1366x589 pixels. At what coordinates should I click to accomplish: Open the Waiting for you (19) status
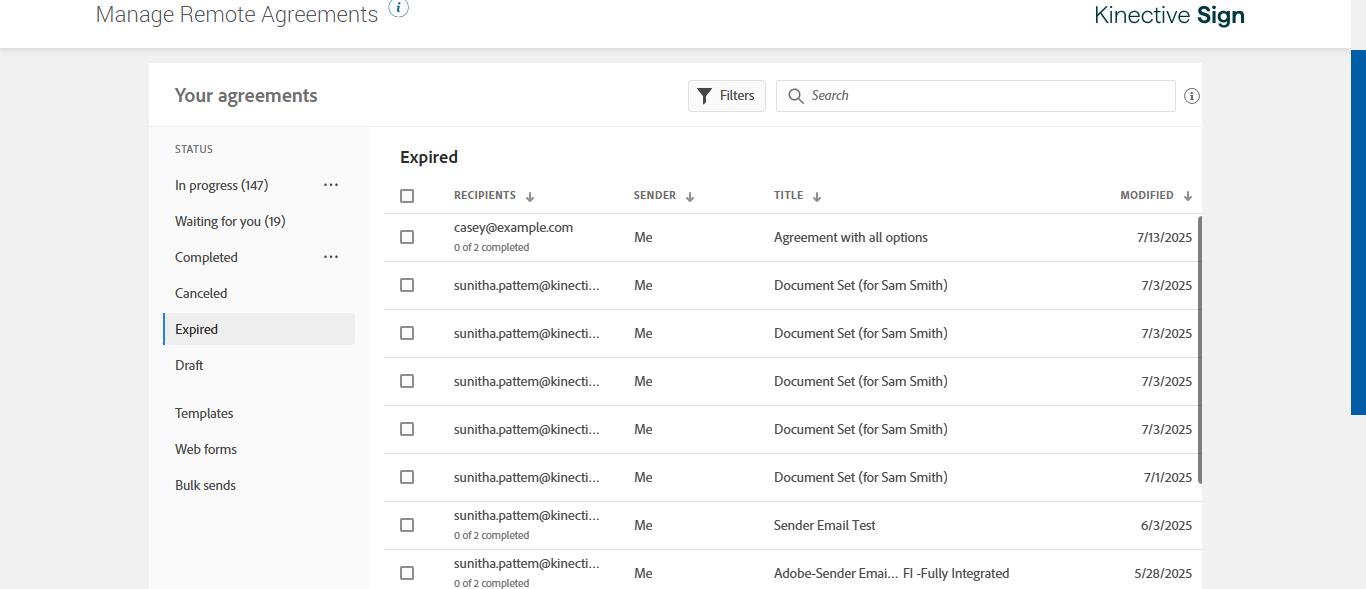pyautogui.click(x=231, y=221)
